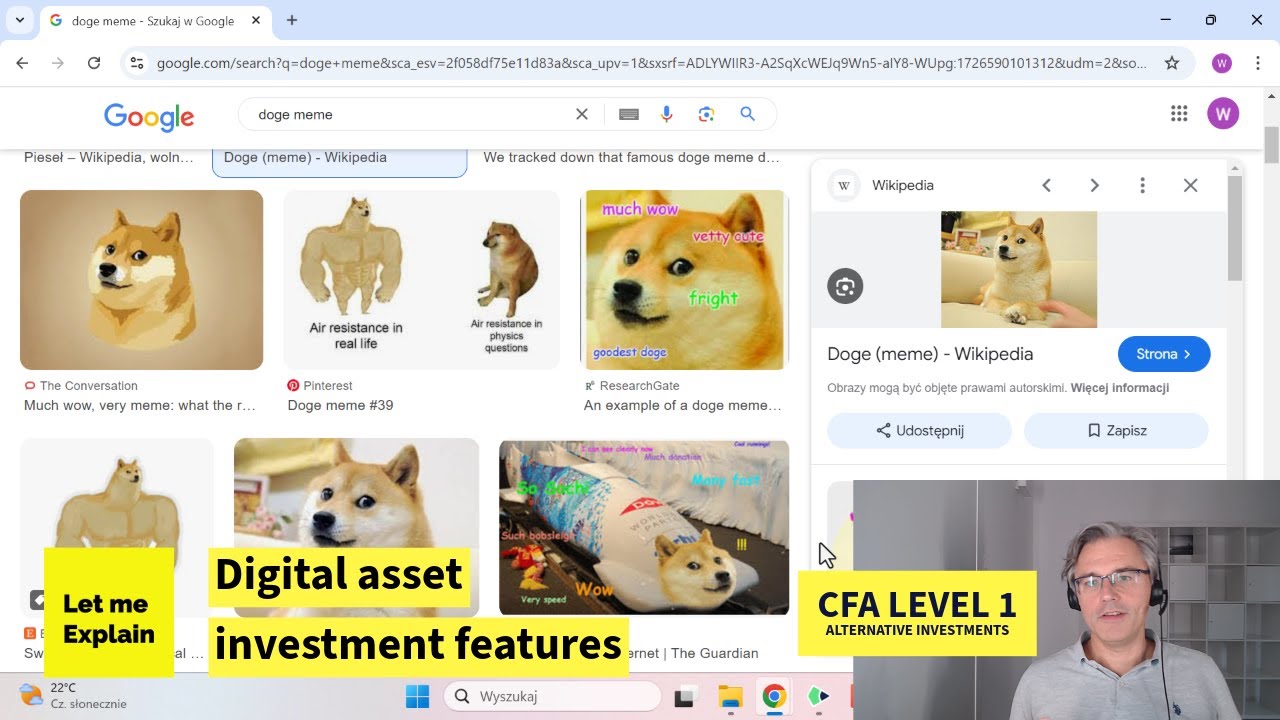Click 'An example of a doge meme' caption

(683, 405)
